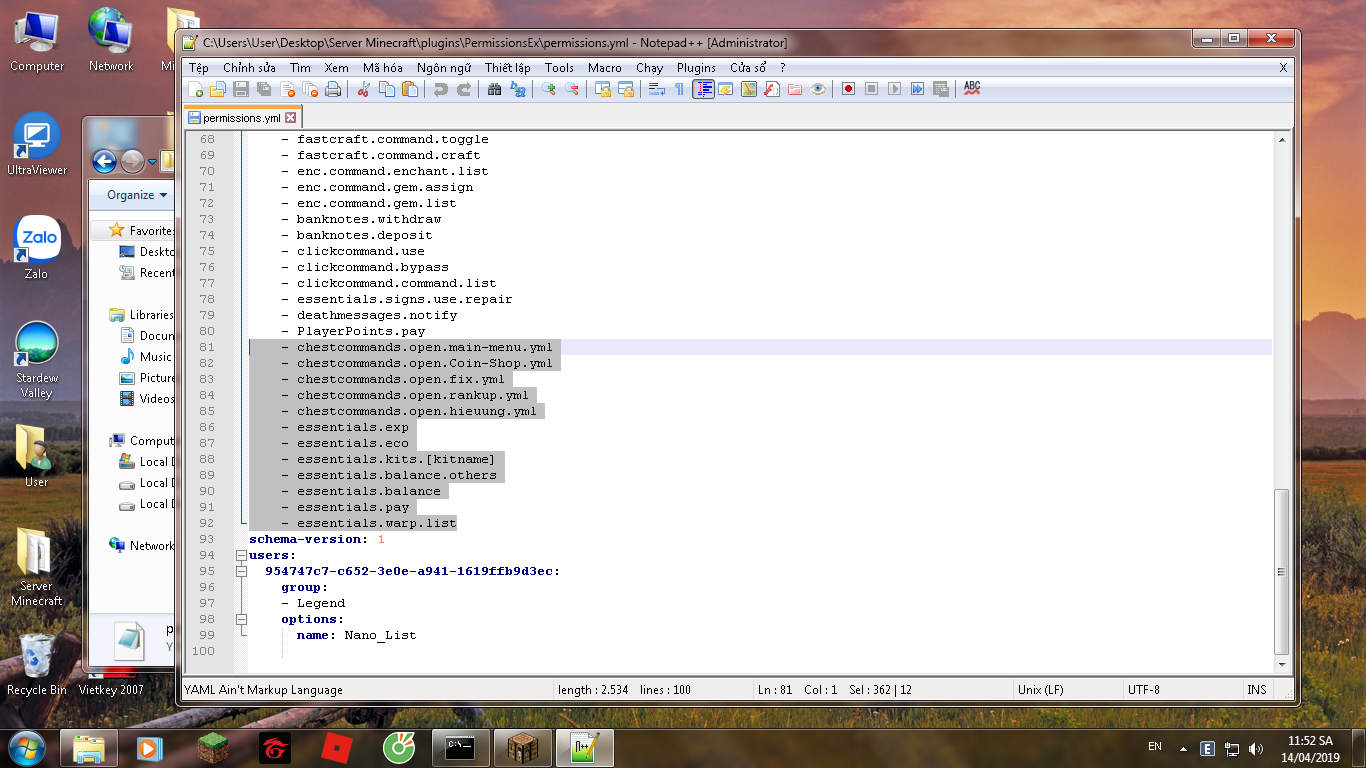Open the Plugins menu
This screenshot has width=1366, height=768.
(x=696, y=68)
